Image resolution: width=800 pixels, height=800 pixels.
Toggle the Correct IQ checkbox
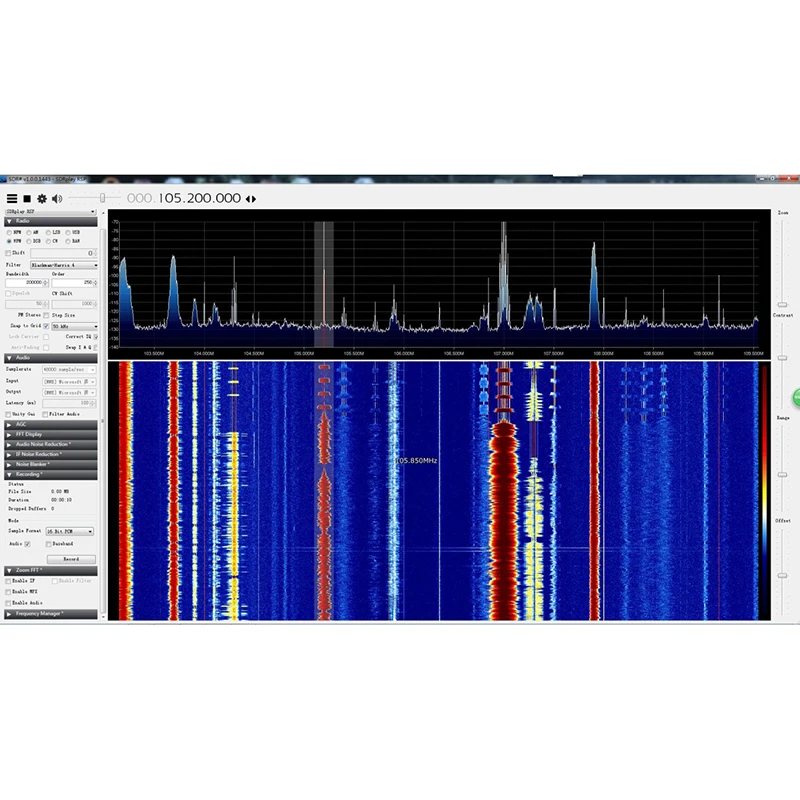tap(95, 337)
